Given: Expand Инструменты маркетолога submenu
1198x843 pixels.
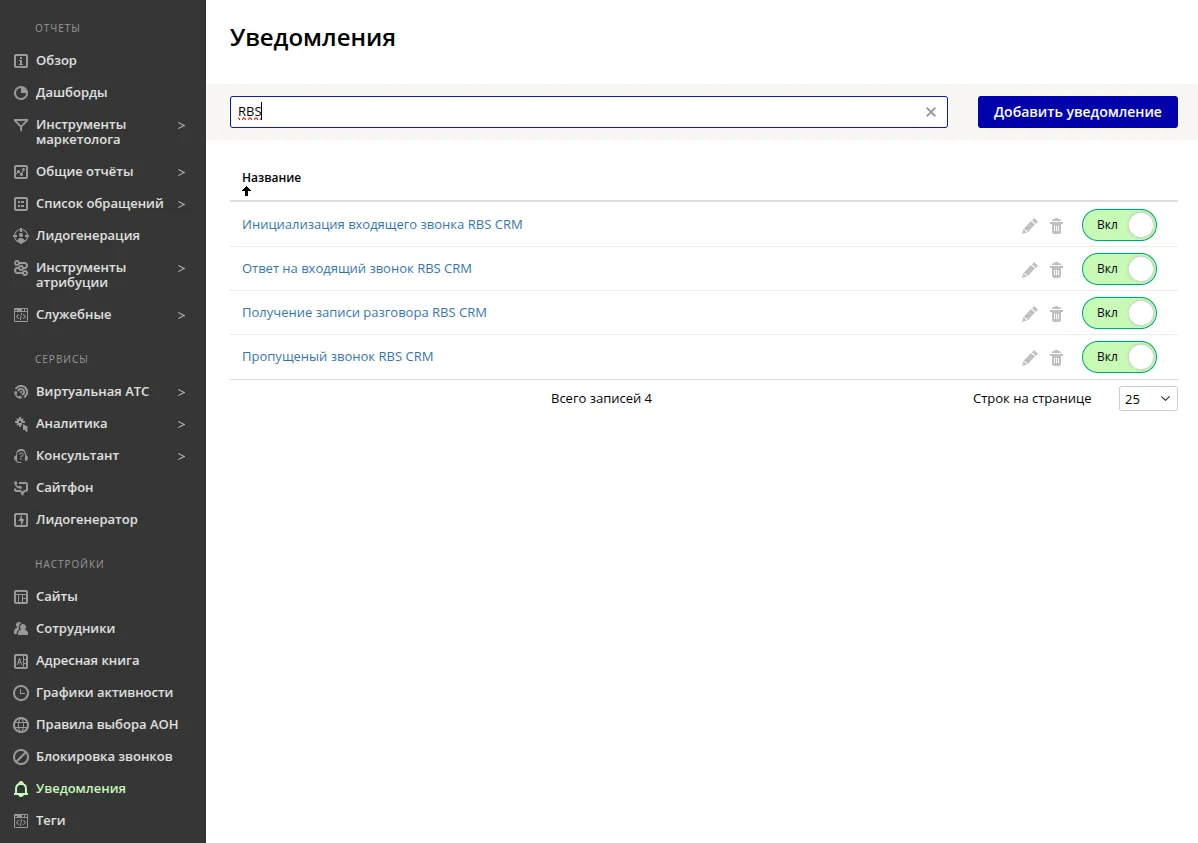Looking at the screenshot, I should tap(181, 126).
